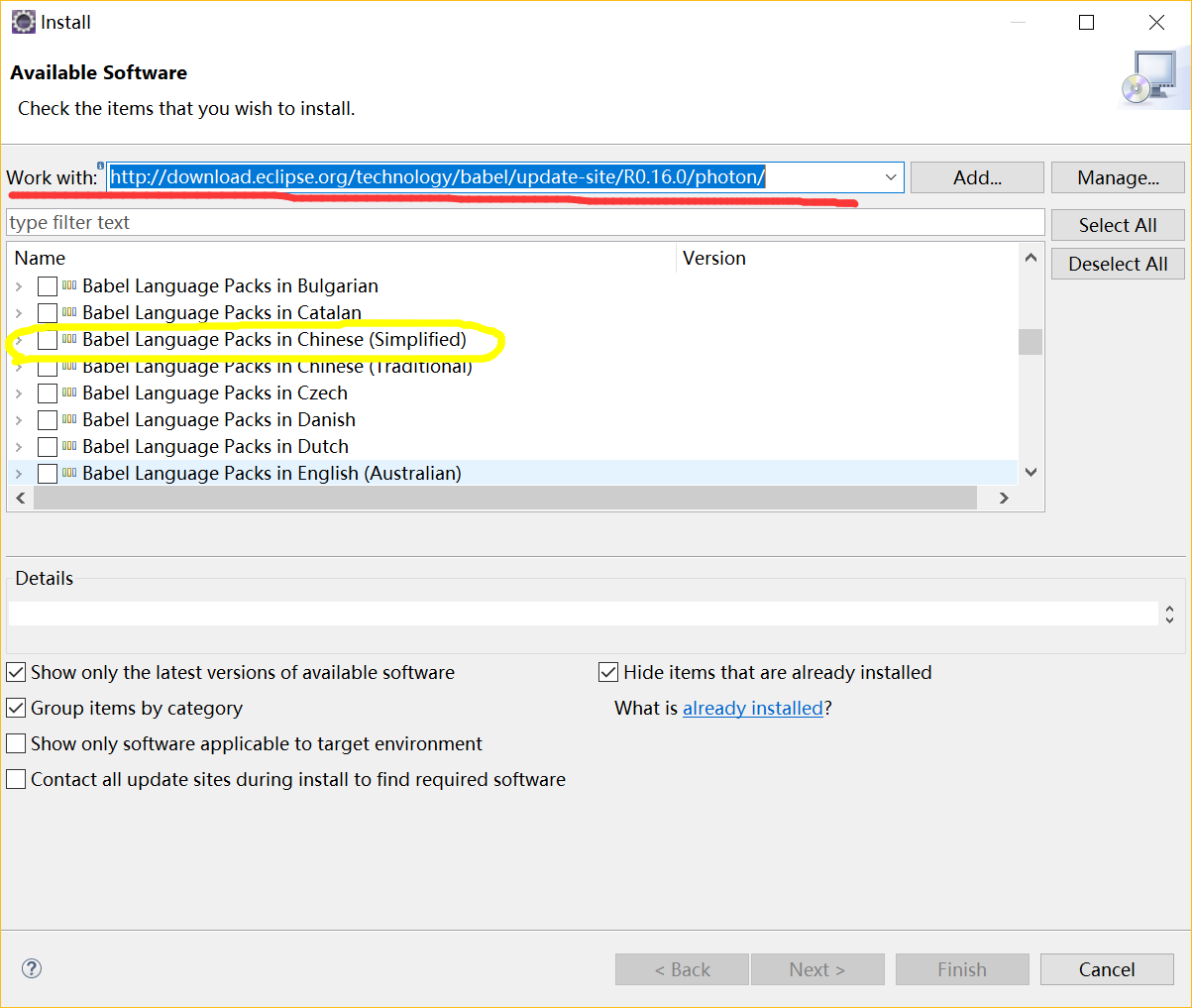Click category icon beside English (Australian) packs
The height and width of the screenshot is (1008, 1192).
pyautogui.click(x=69, y=473)
